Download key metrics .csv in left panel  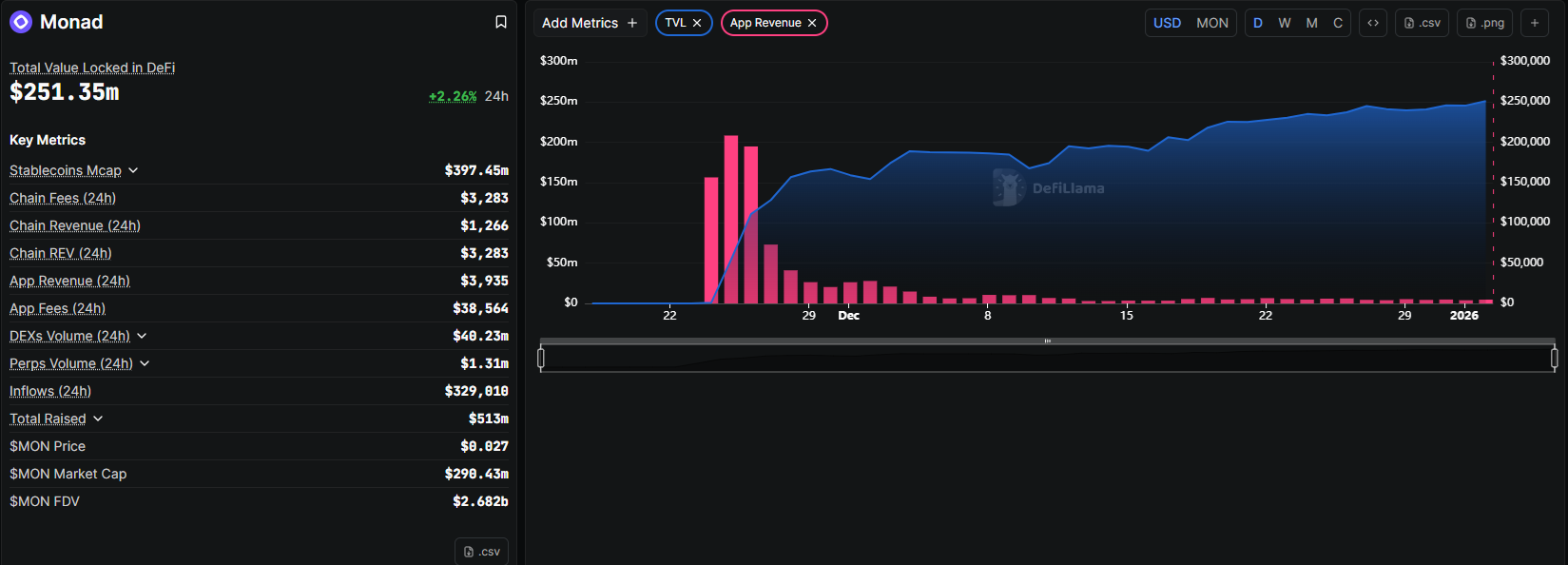tap(481, 552)
